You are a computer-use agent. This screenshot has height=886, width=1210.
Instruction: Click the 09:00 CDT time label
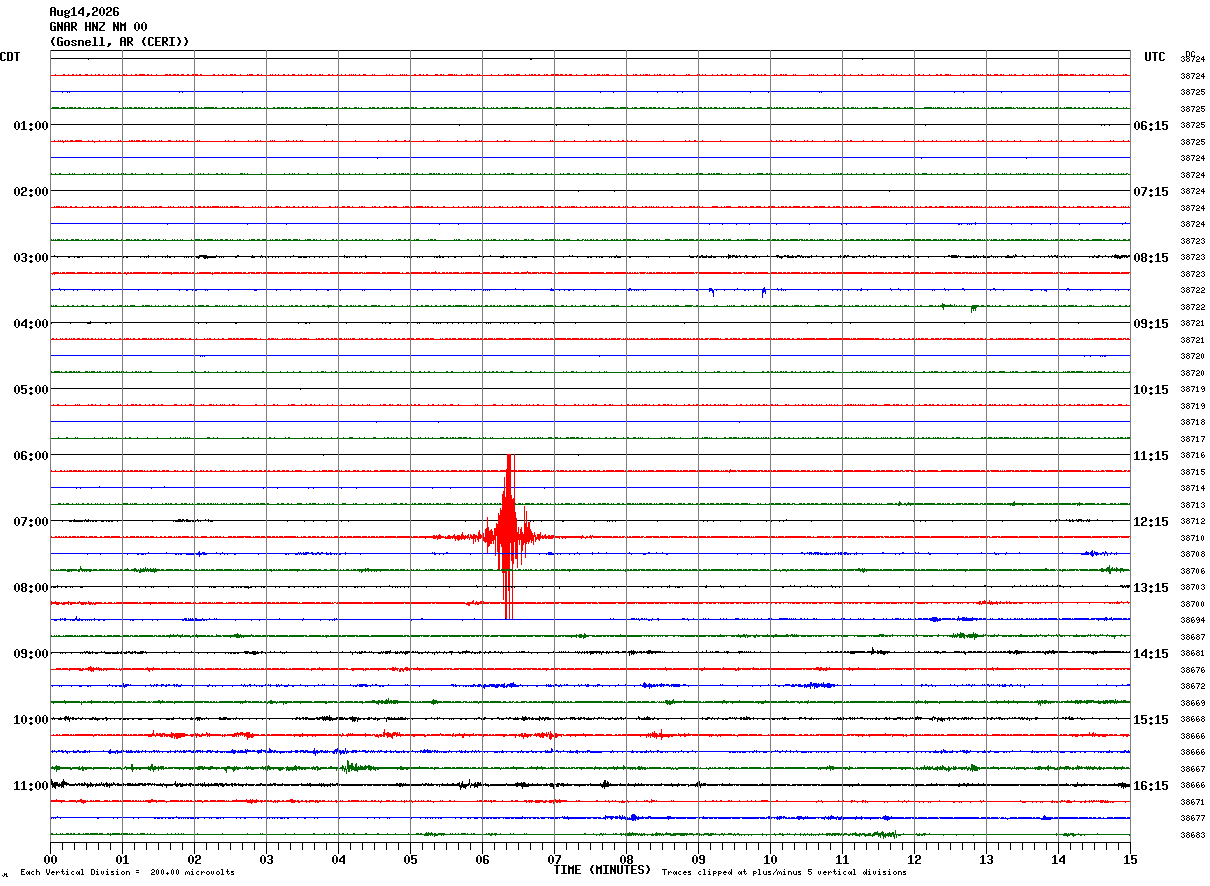(x=31, y=654)
